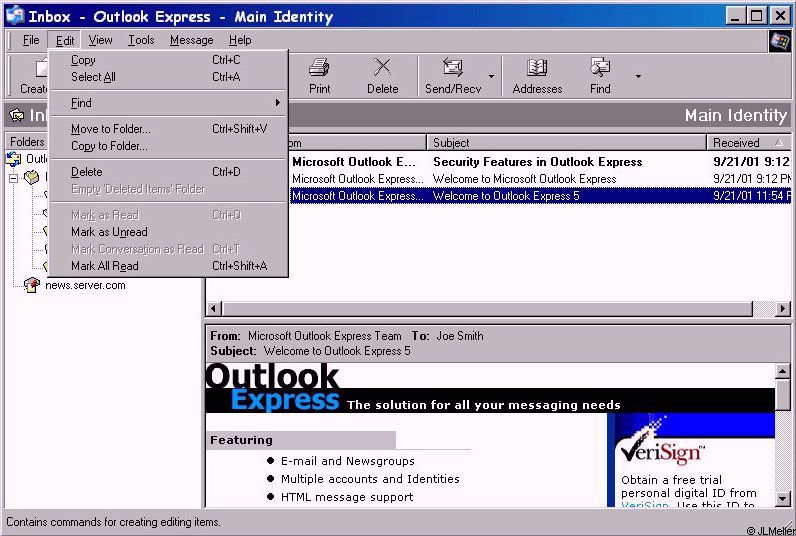
Task: Open the Help menu
Action: [240, 40]
